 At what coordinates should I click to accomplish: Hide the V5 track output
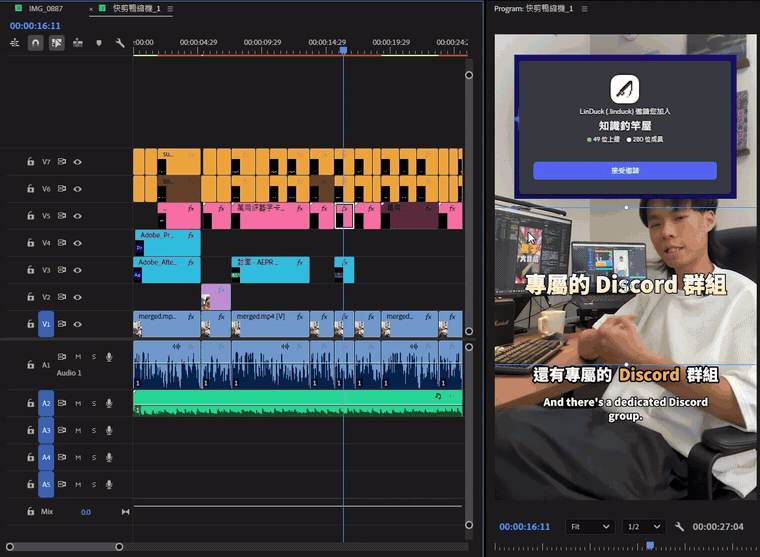coord(78,216)
